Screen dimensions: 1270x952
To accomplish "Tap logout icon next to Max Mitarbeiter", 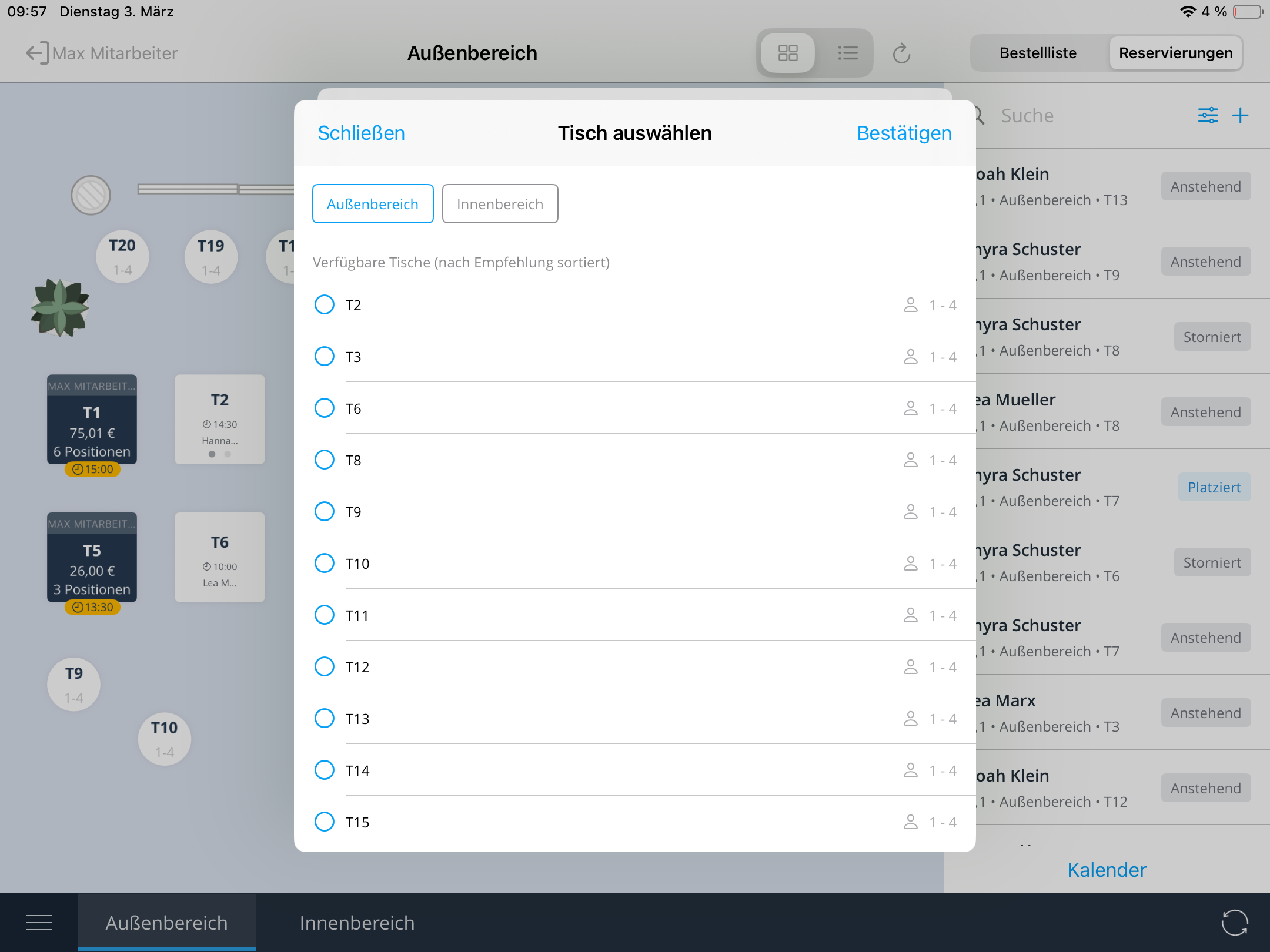I will pos(36,53).
